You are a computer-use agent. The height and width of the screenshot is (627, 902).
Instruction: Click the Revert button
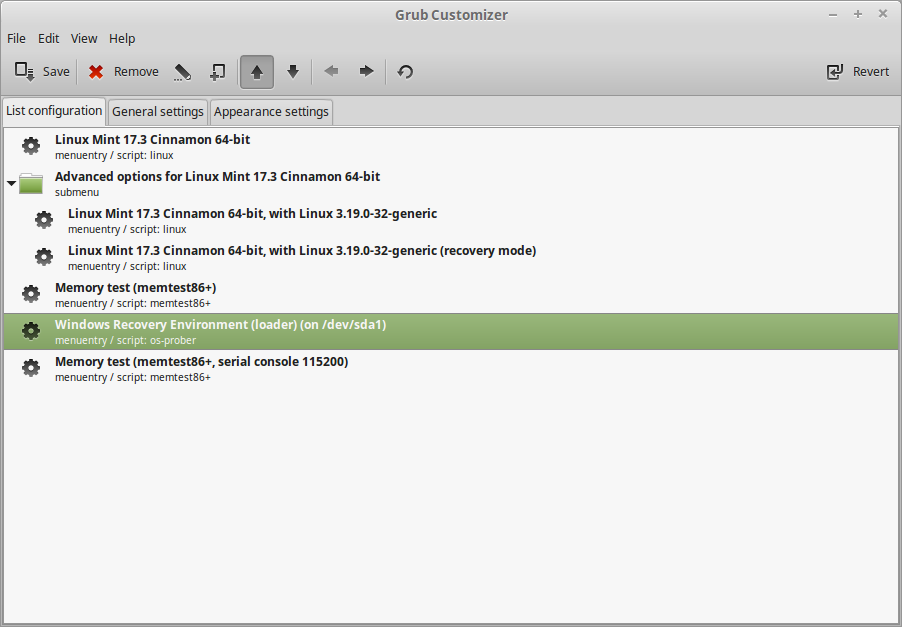858,72
